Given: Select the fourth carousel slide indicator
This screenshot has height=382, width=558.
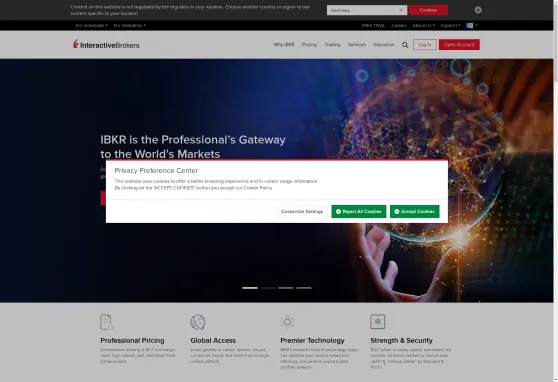Looking at the screenshot, I should 304,288.
